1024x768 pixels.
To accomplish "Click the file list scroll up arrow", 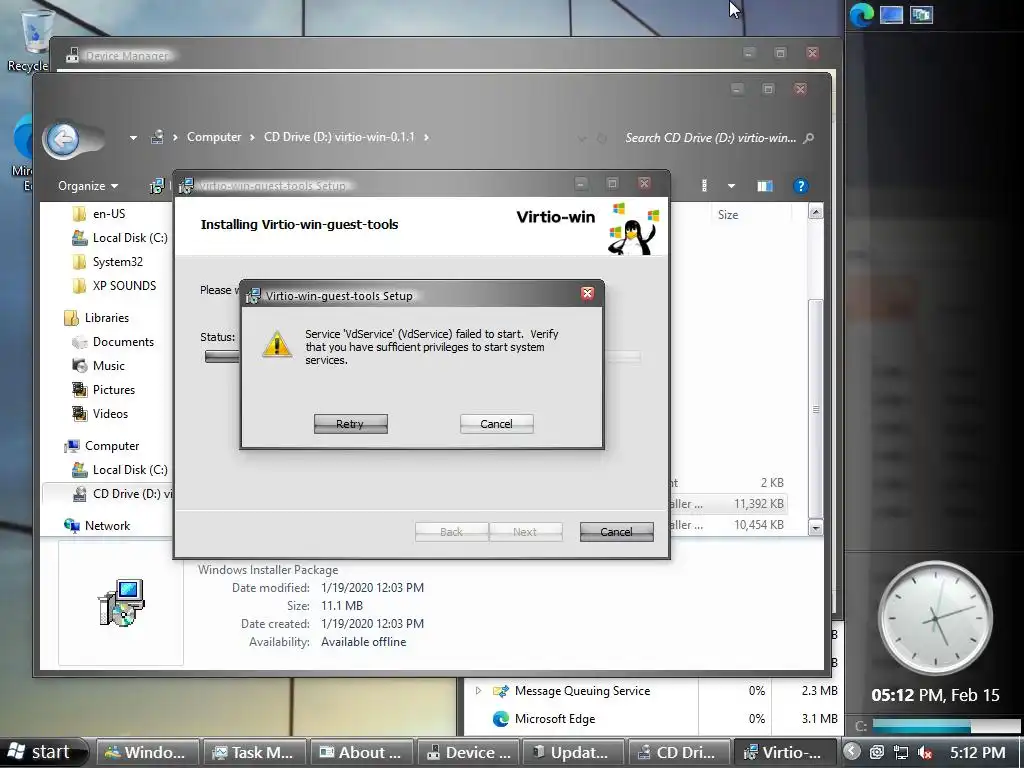I will 815,212.
